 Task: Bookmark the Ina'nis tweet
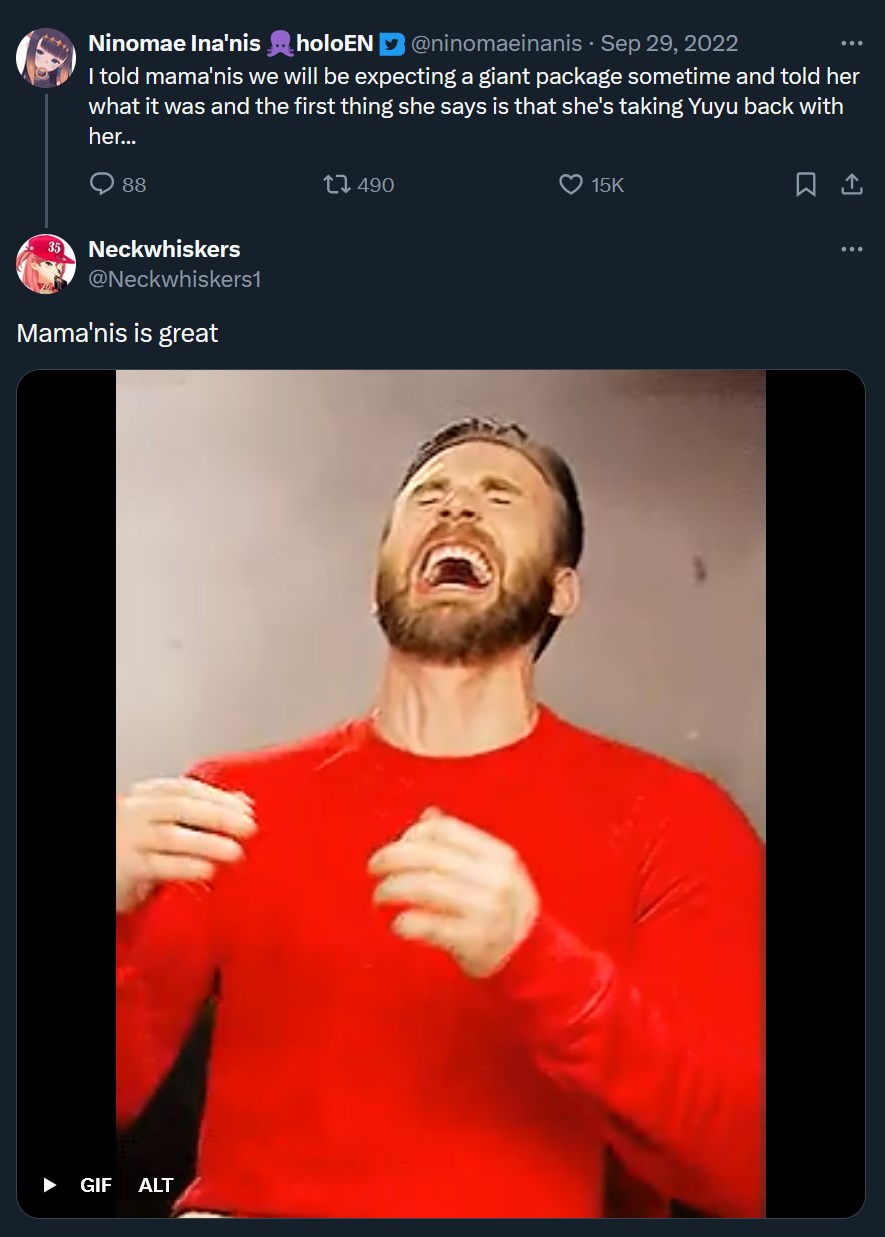point(806,185)
